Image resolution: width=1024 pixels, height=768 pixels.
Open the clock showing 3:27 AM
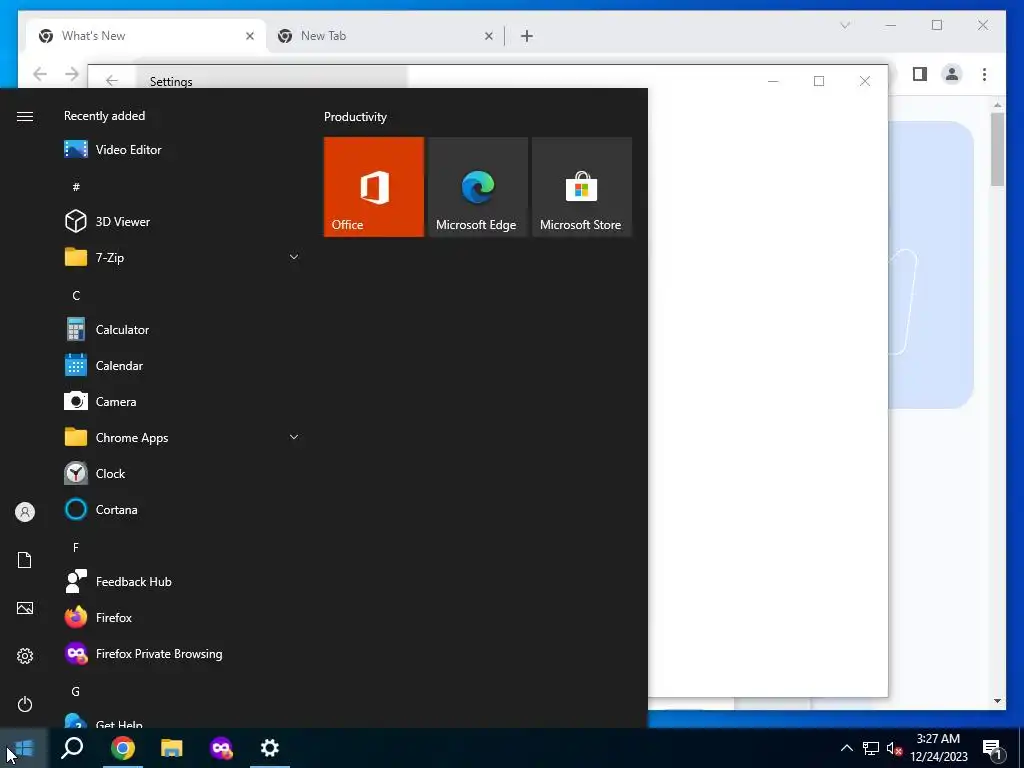tap(938, 748)
